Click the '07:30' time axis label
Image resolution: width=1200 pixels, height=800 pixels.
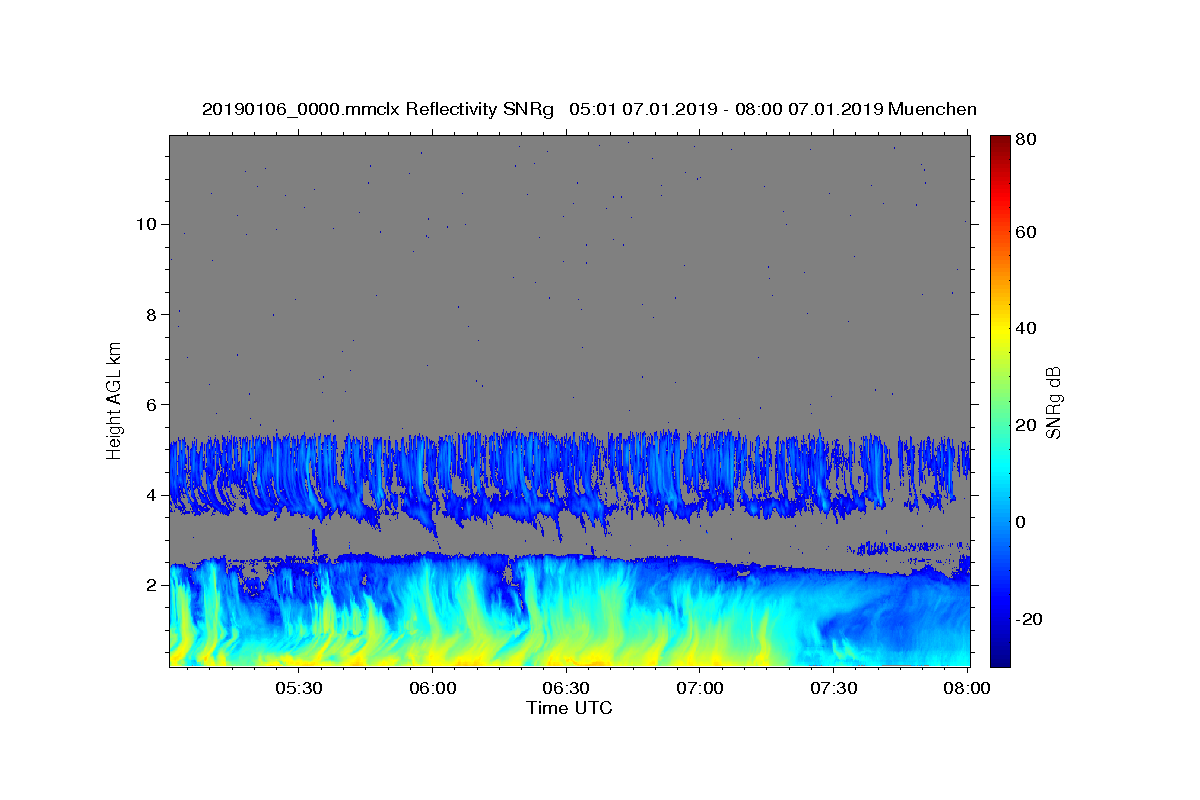[x=834, y=689]
